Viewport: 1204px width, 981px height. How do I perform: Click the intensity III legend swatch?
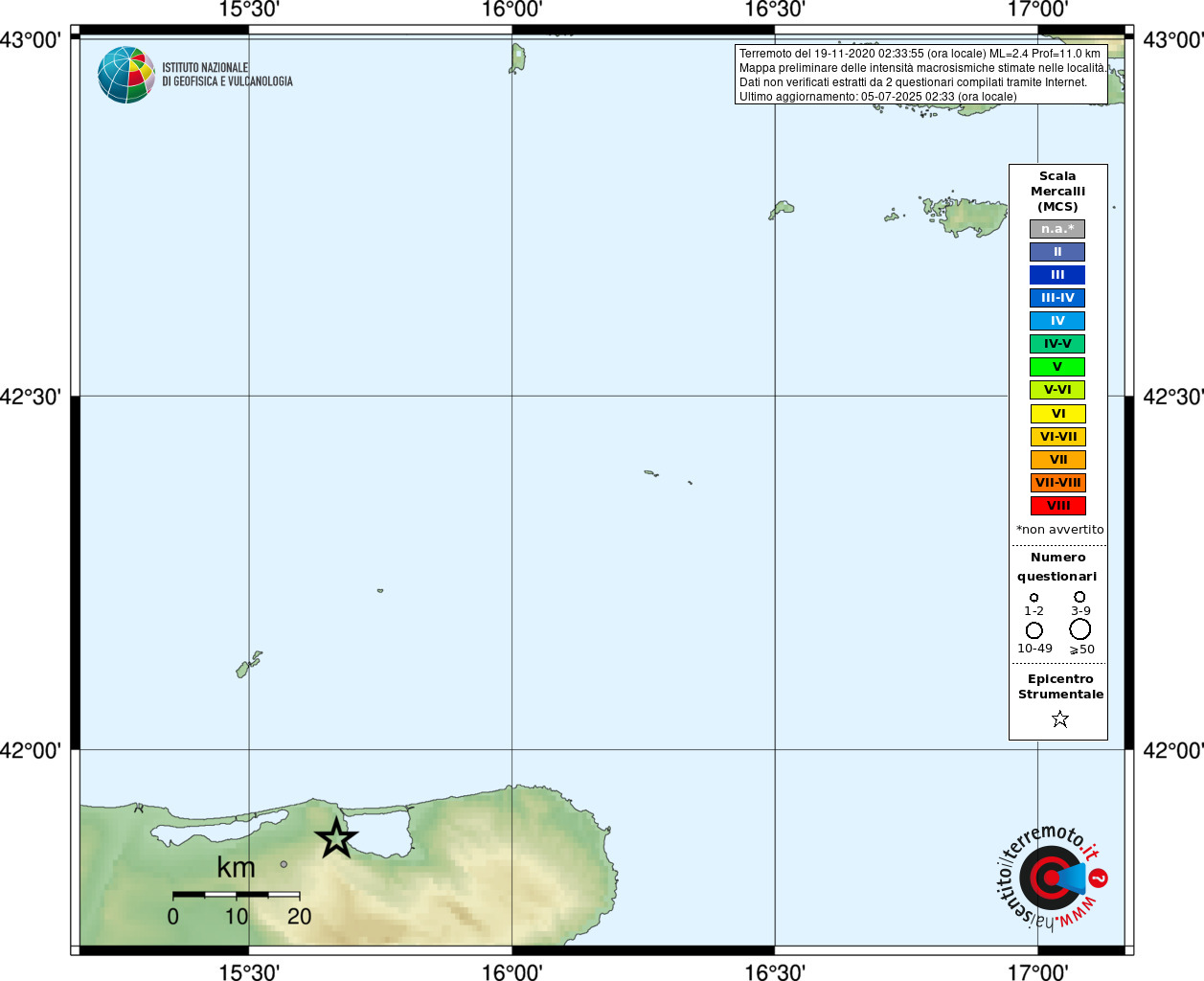pos(1057,275)
